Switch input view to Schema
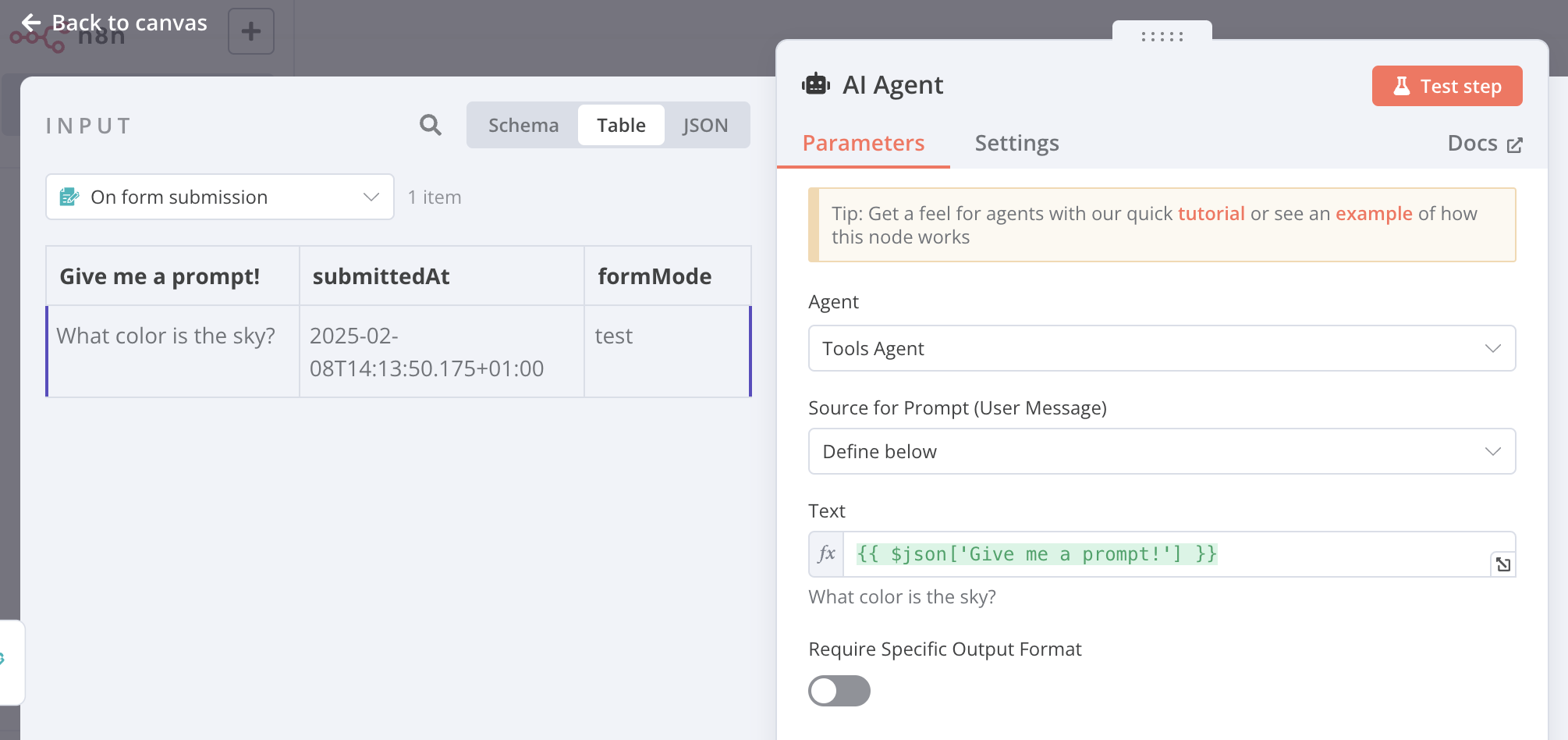The image size is (1568, 740). pyautogui.click(x=523, y=125)
